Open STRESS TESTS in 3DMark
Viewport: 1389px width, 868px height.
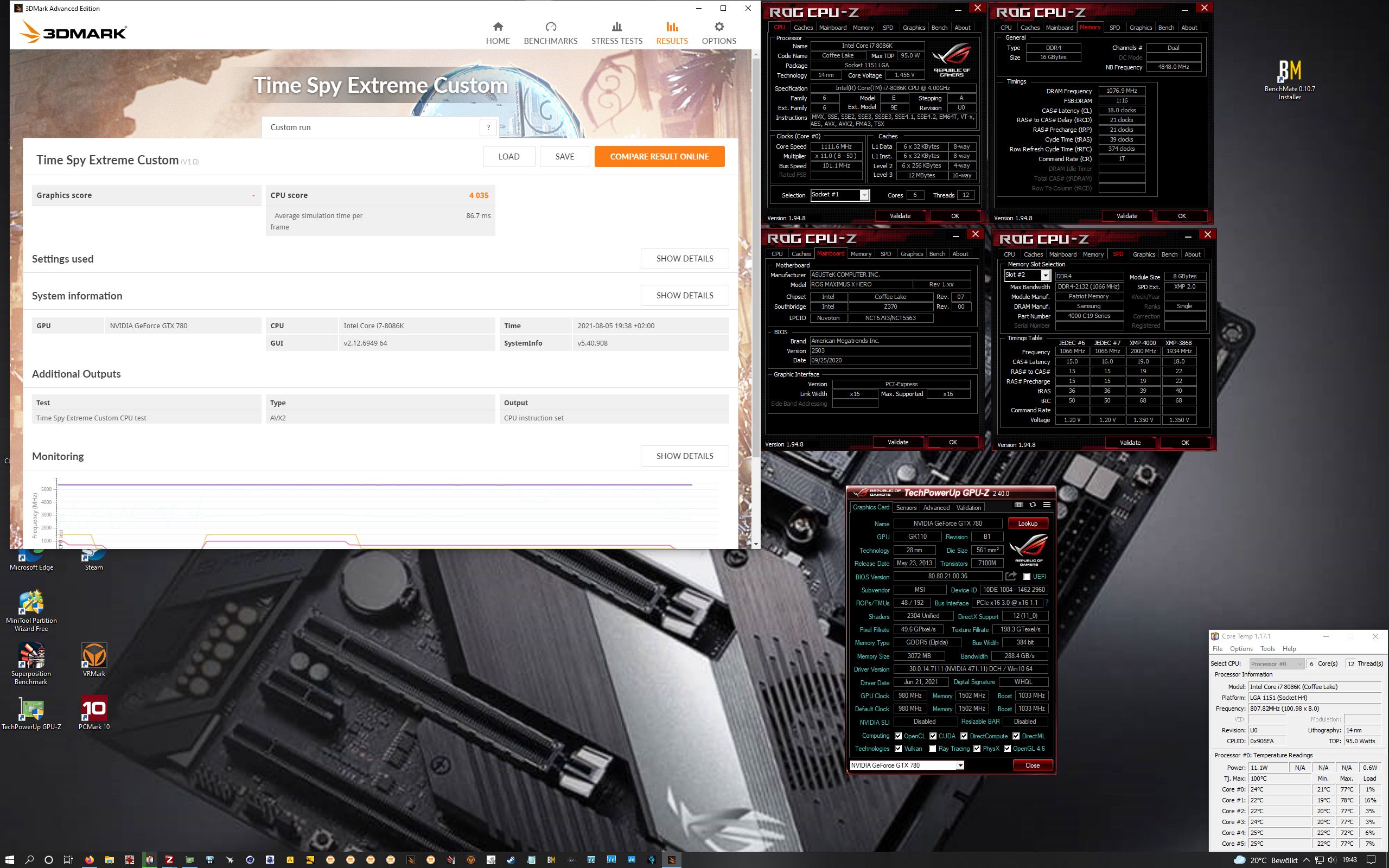pyautogui.click(x=616, y=33)
